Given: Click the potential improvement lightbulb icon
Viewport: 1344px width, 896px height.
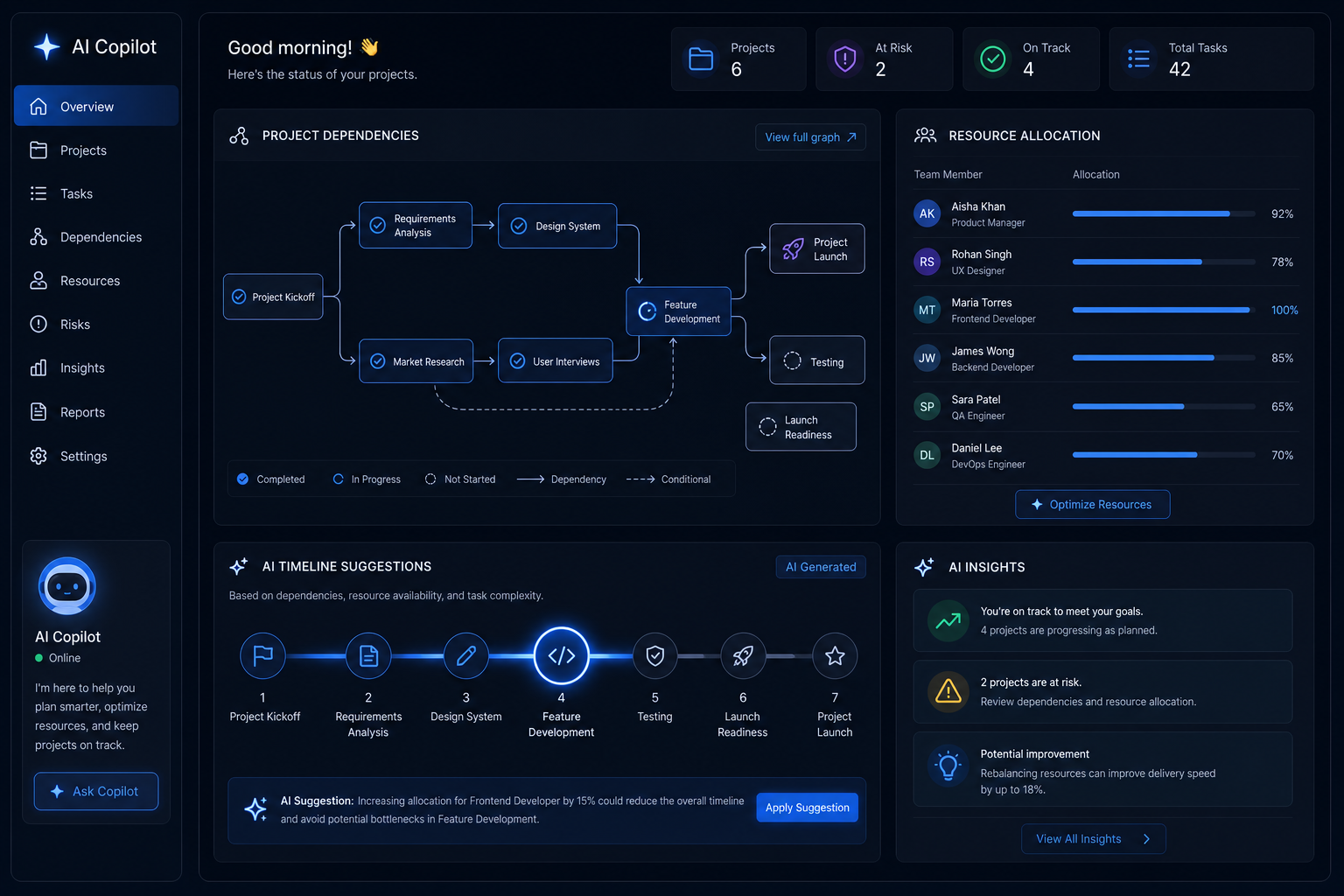Looking at the screenshot, I should click(x=948, y=766).
